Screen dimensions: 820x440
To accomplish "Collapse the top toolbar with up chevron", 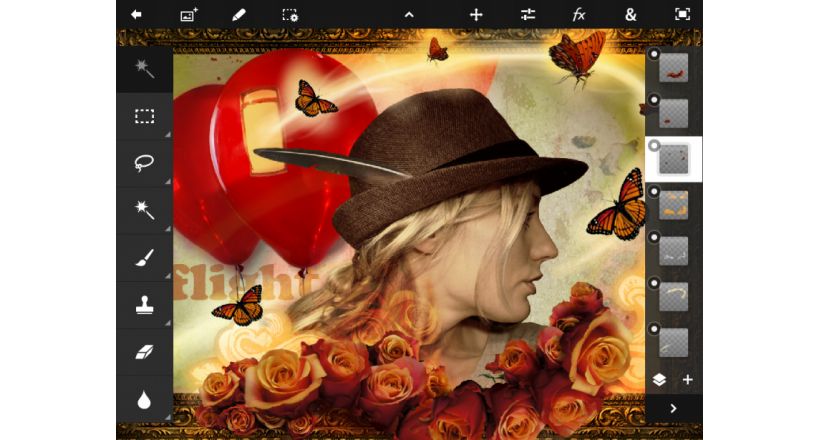I will point(409,15).
